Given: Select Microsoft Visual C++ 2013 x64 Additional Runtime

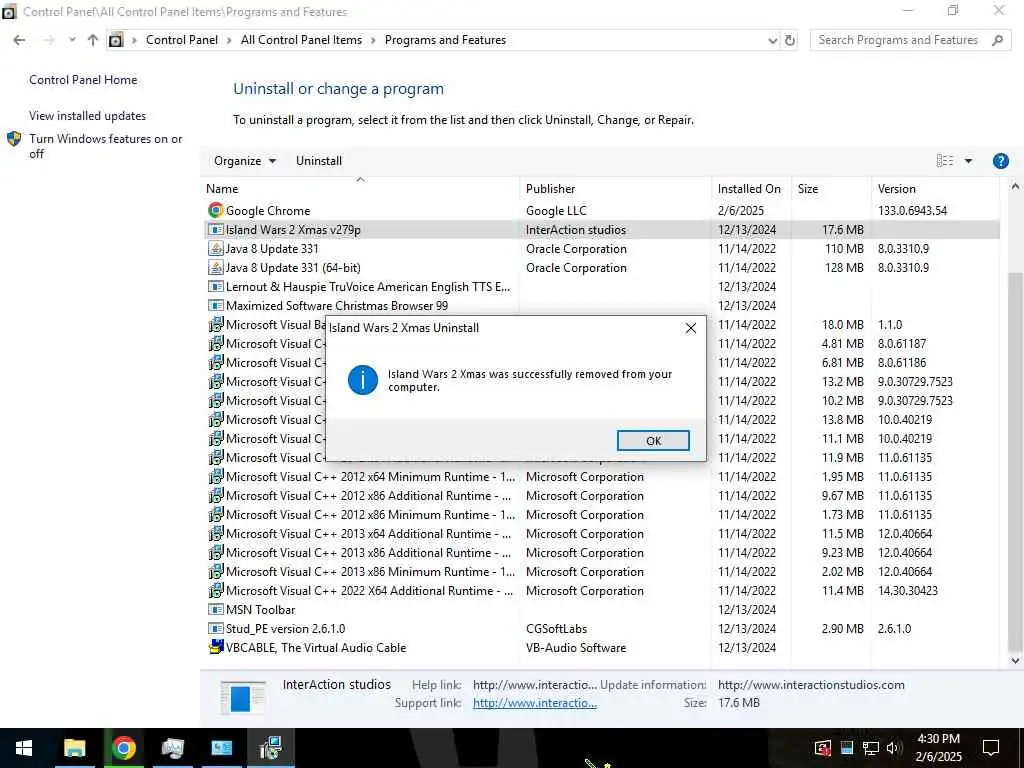Looking at the screenshot, I should pos(601,534).
